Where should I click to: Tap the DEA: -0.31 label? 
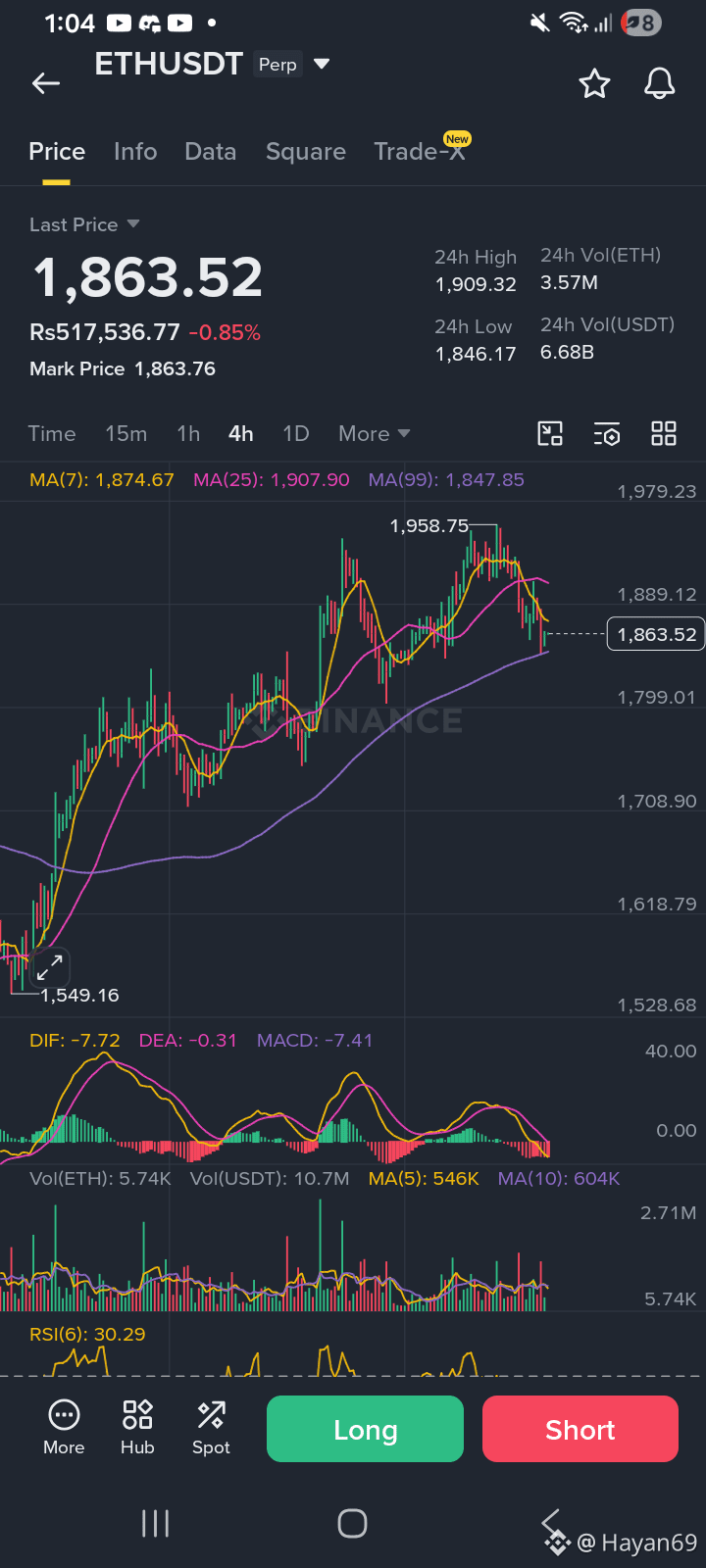coord(188,1041)
